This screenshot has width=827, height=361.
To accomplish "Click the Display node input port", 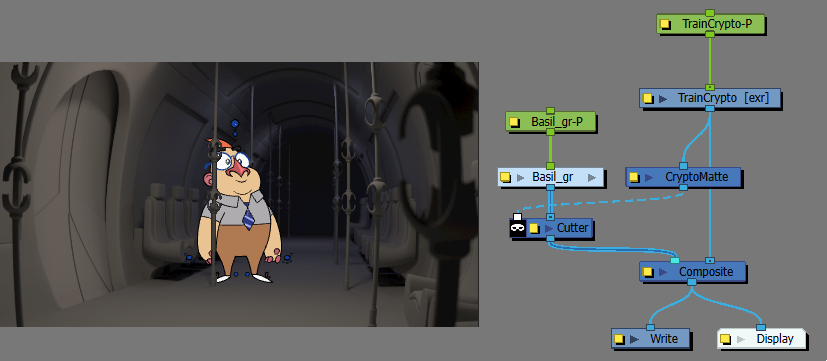I will tap(761, 327).
